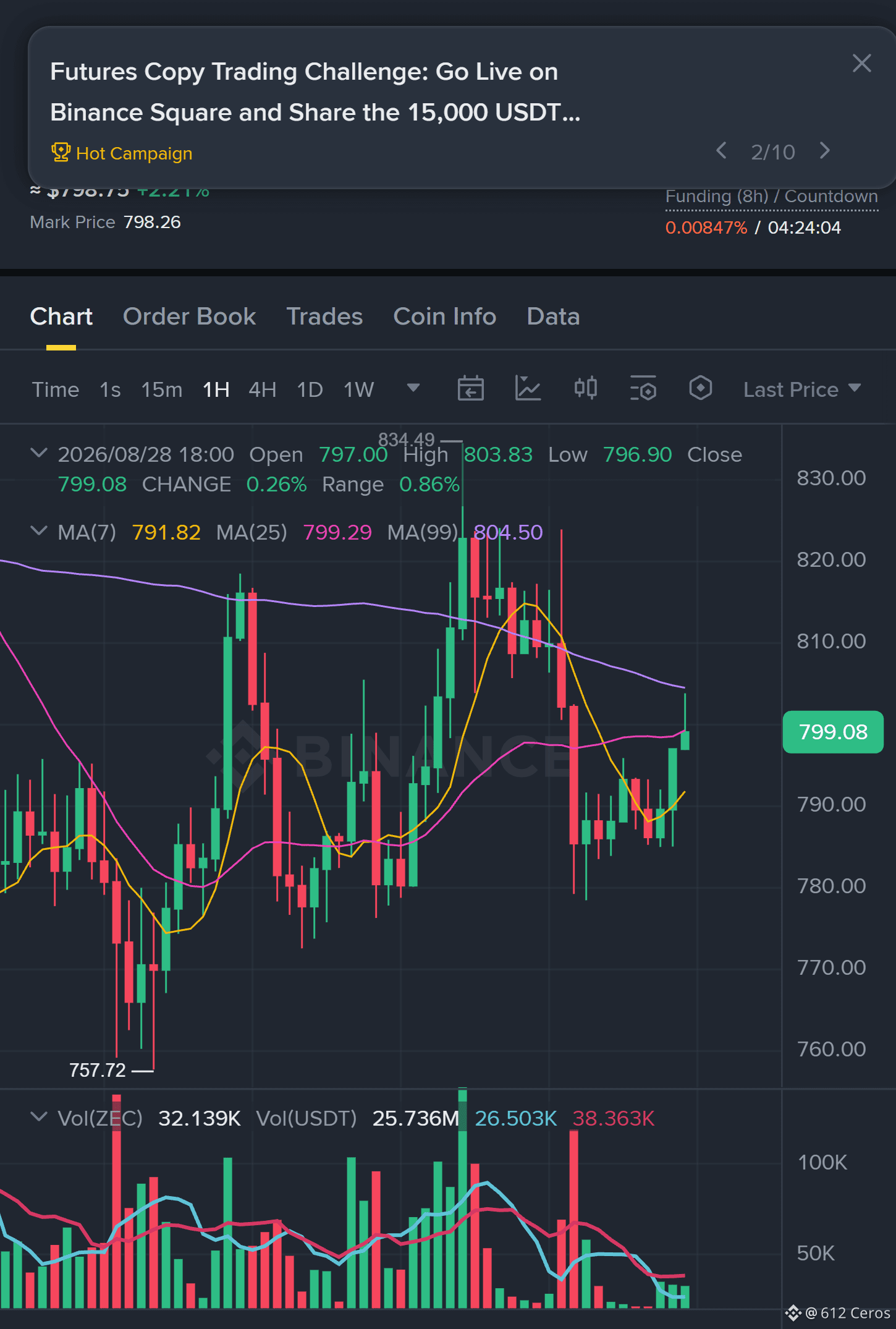
Task: Select the Chart tab
Action: click(x=61, y=316)
